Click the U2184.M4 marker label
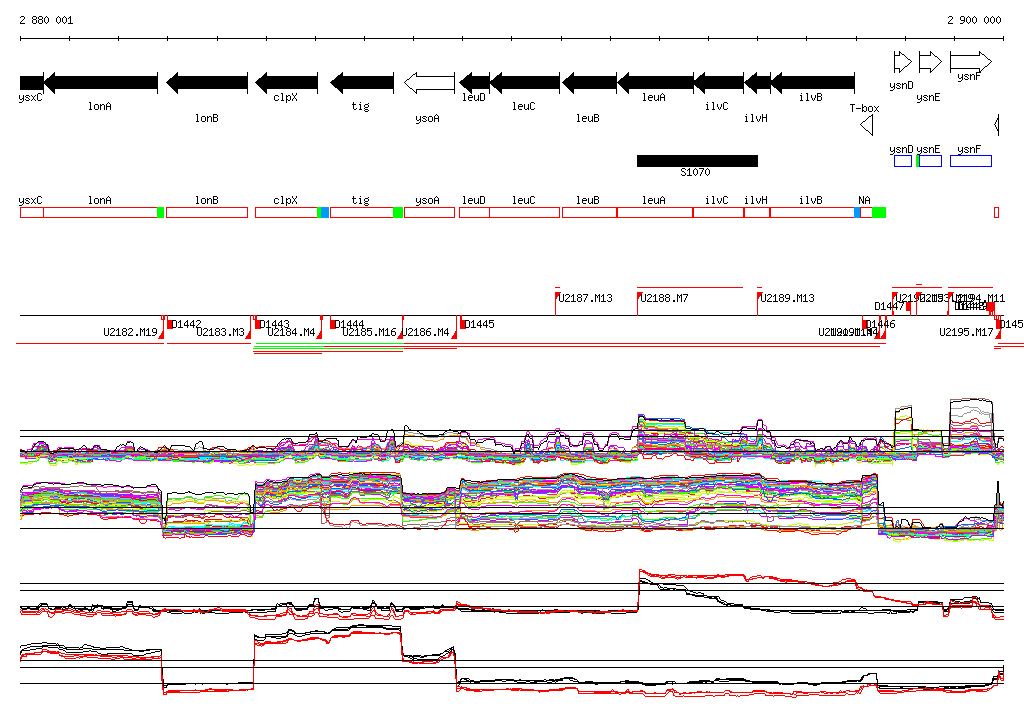Viewport: 1024px width, 714px height. click(291, 333)
